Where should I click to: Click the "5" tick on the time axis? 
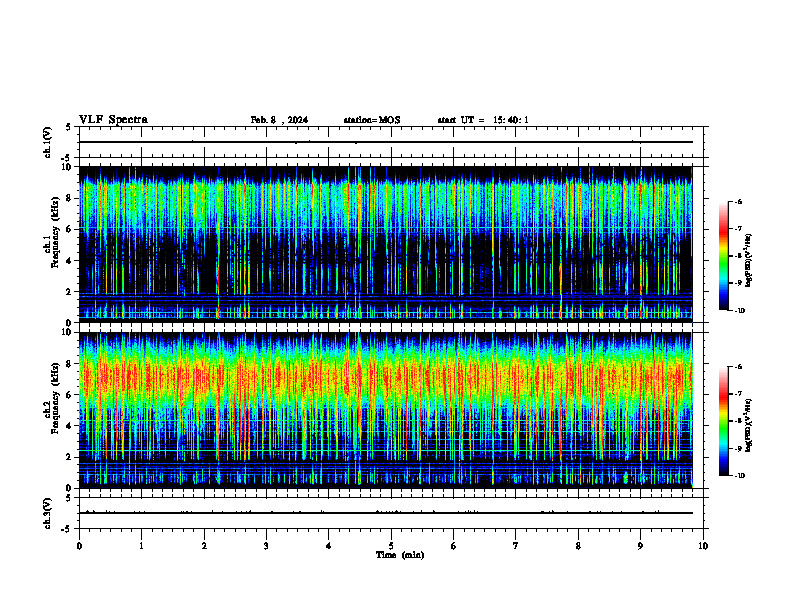pyautogui.click(x=391, y=546)
